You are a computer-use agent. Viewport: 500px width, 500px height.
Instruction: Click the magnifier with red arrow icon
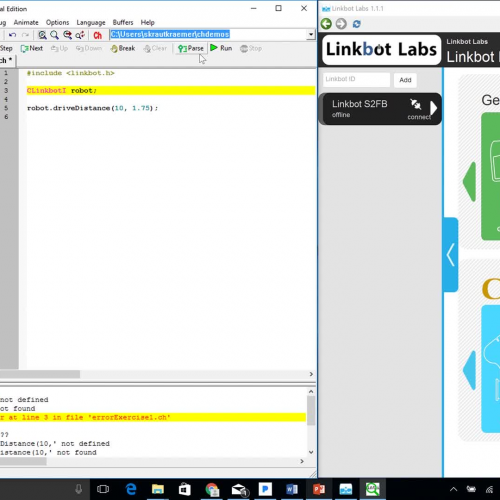(67, 35)
